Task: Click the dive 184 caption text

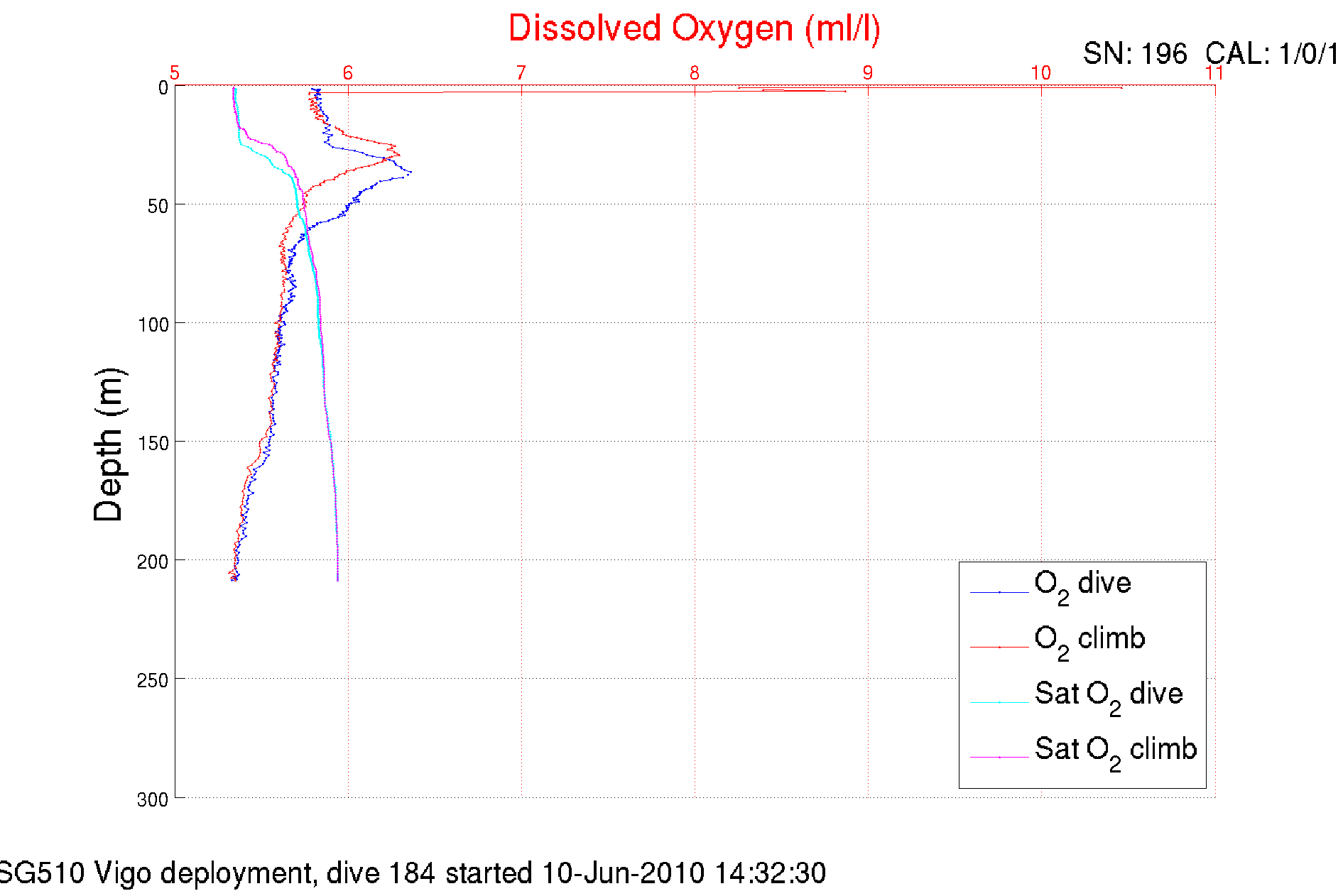Action: click(x=412, y=873)
